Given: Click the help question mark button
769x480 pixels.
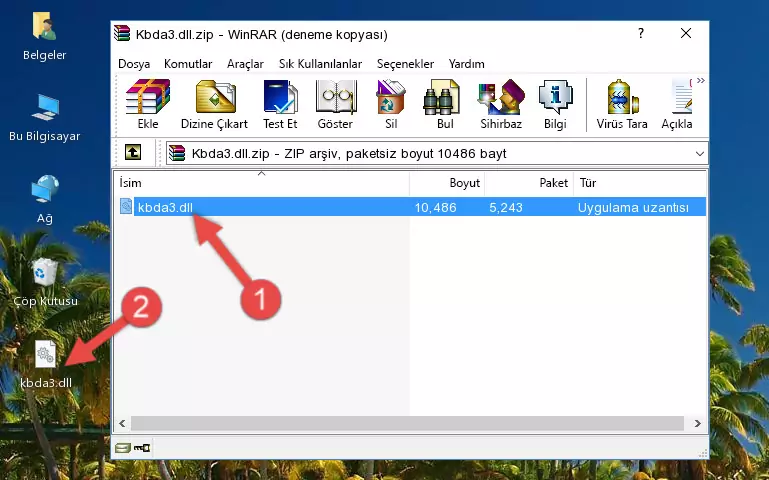Looking at the screenshot, I should (x=641, y=33).
